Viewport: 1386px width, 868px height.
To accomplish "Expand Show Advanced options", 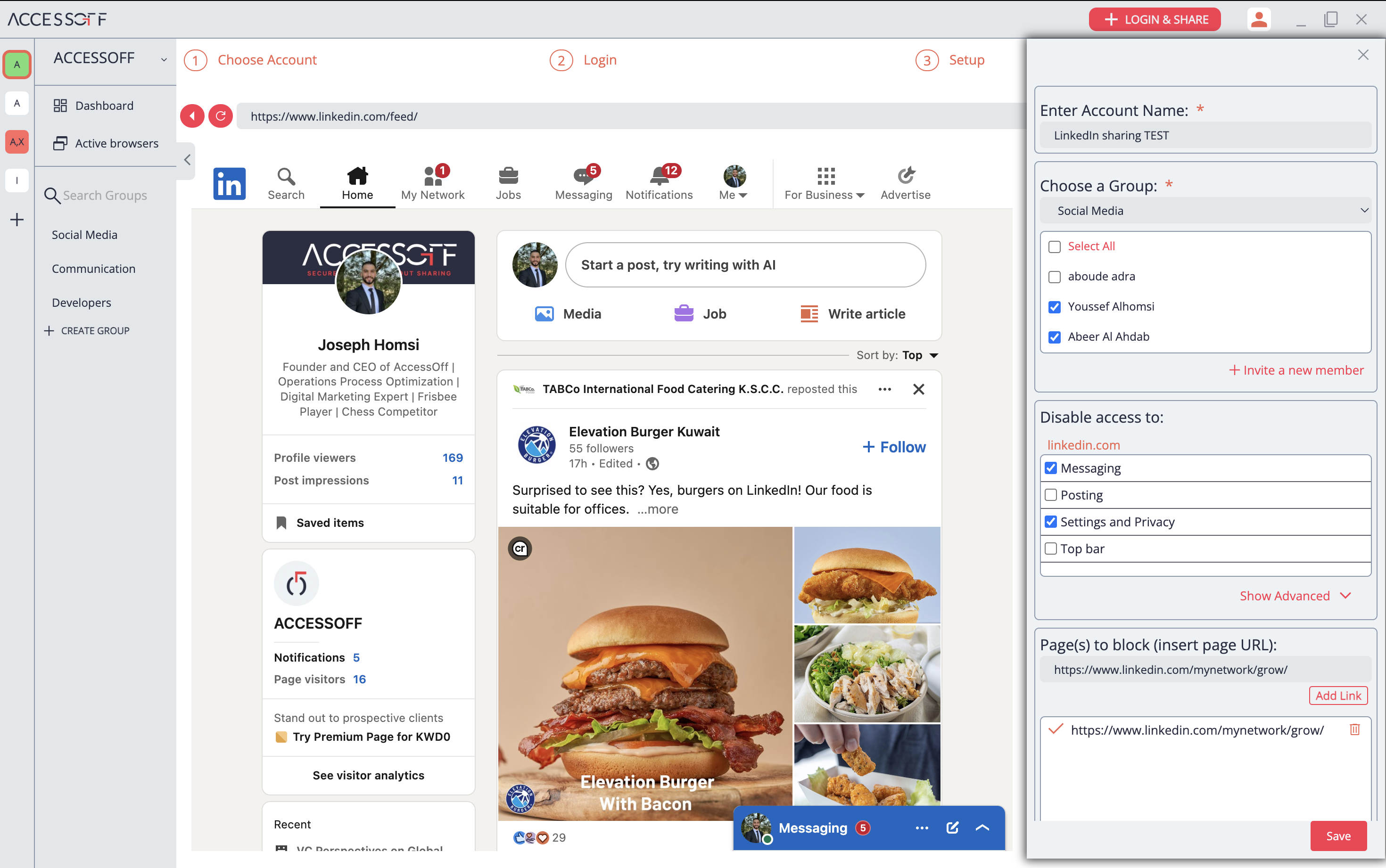I will [x=1295, y=596].
